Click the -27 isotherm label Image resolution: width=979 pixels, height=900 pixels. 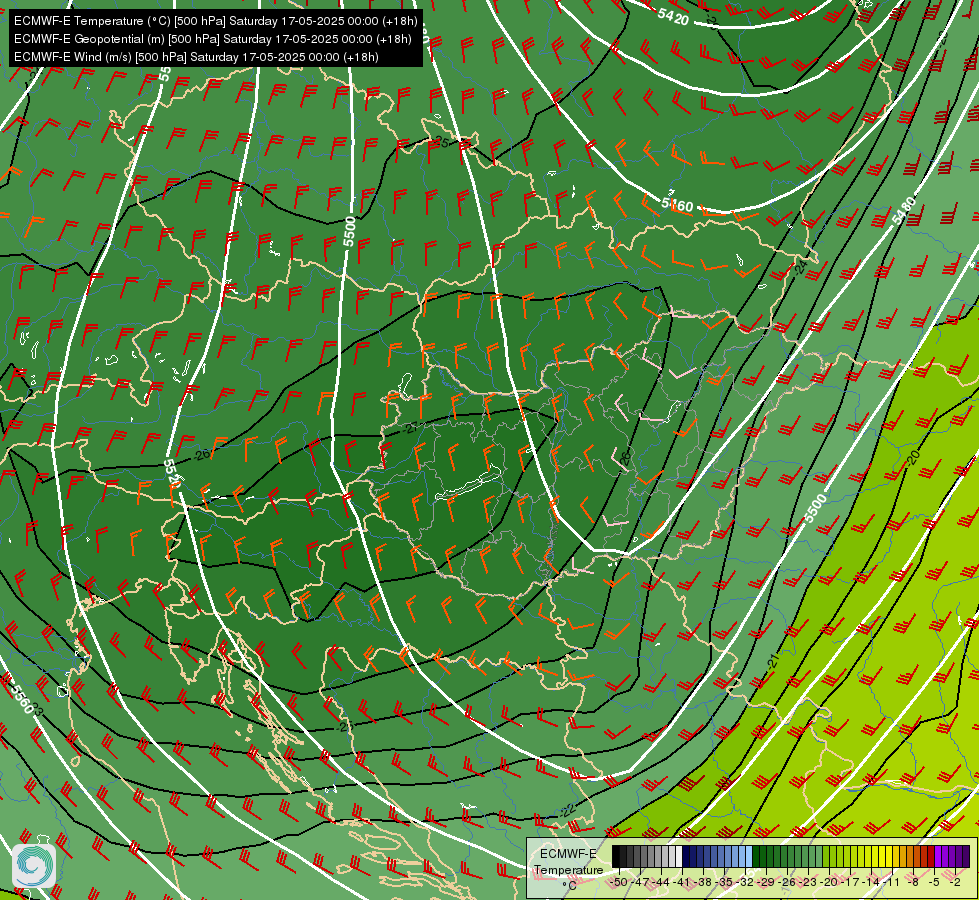coord(410,428)
